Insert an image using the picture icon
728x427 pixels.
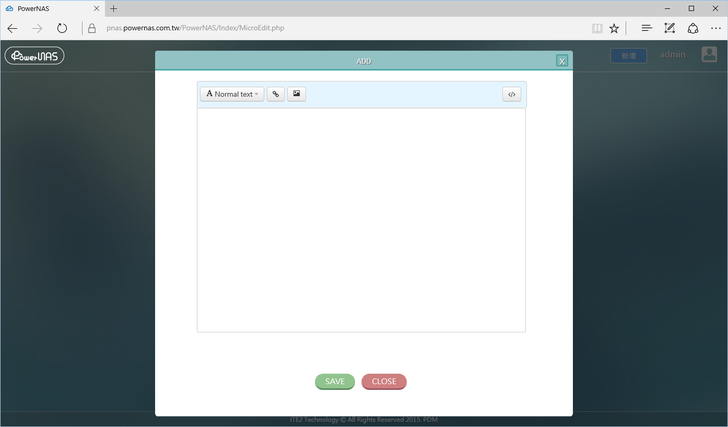296,94
